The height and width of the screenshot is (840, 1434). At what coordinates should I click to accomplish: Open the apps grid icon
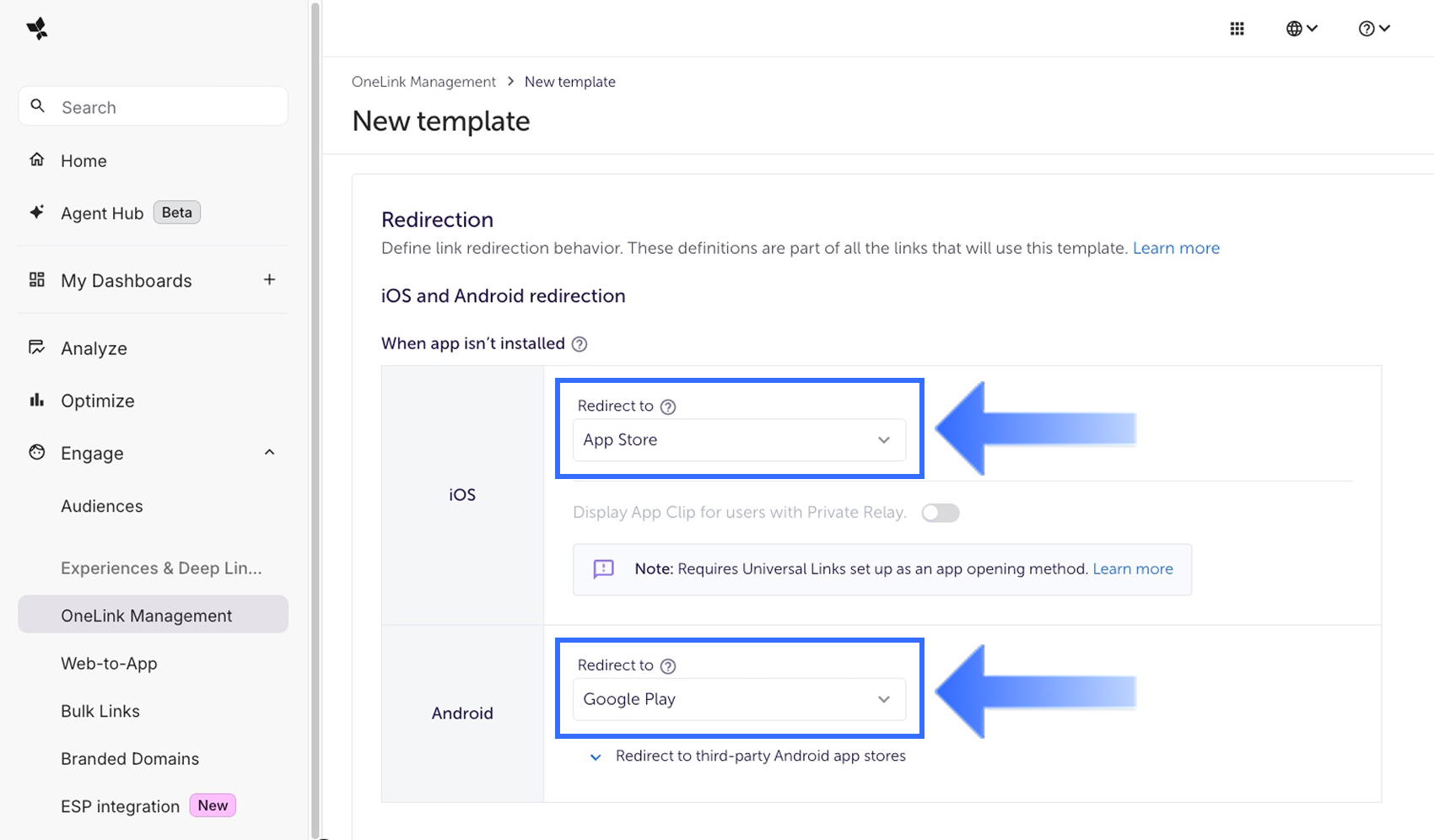[x=1237, y=29]
